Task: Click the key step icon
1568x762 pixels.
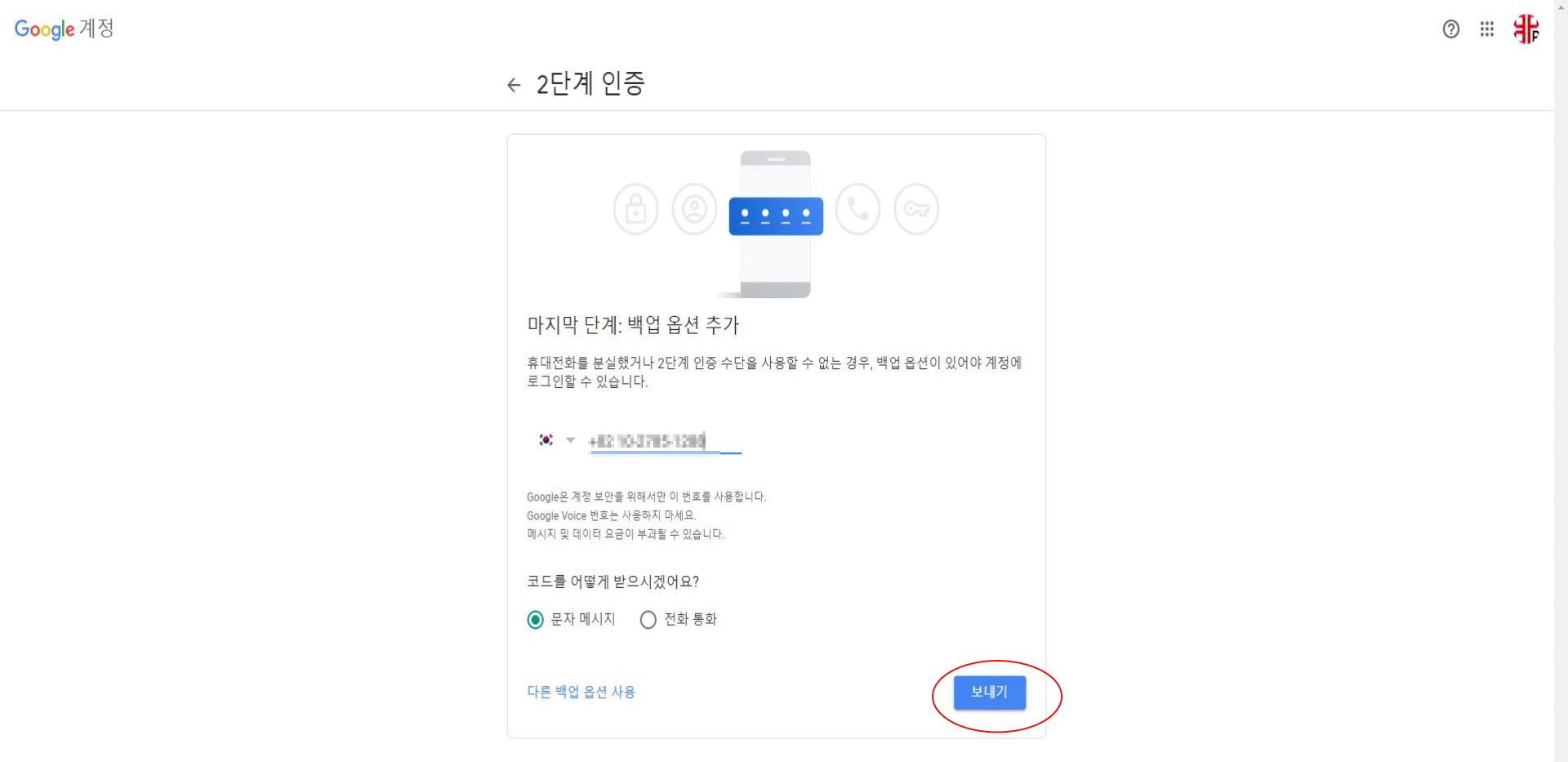Action: [916, 209]
